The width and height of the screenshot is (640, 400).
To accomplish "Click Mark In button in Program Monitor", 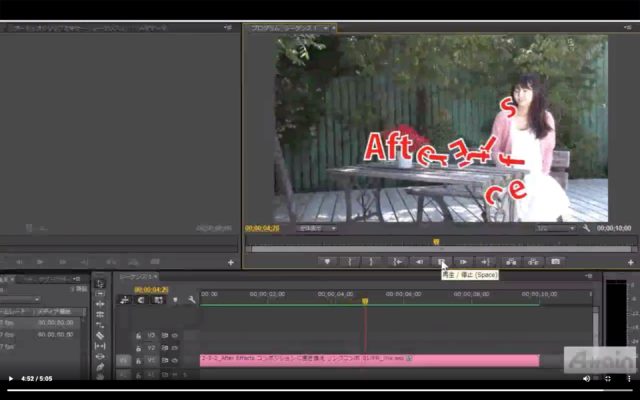I will click(350, 262).
